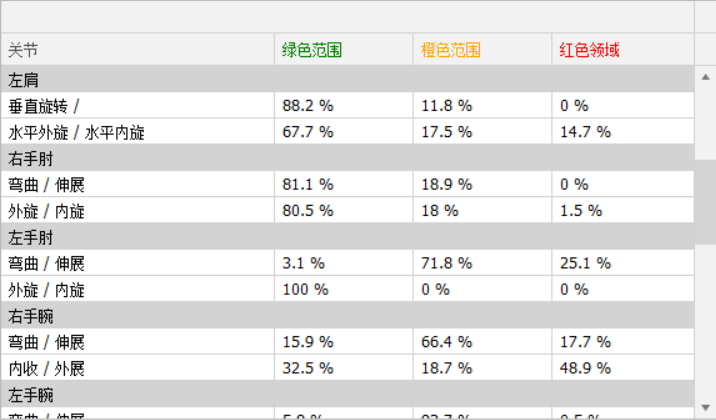Click the 88.2 % green range cell
The width and height of the screenshot is (716, 420).
(x=308, y=105)
